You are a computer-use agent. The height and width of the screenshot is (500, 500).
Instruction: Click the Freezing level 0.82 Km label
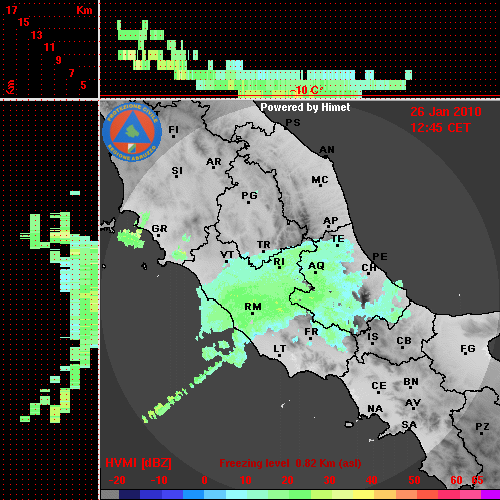point(290,463)
